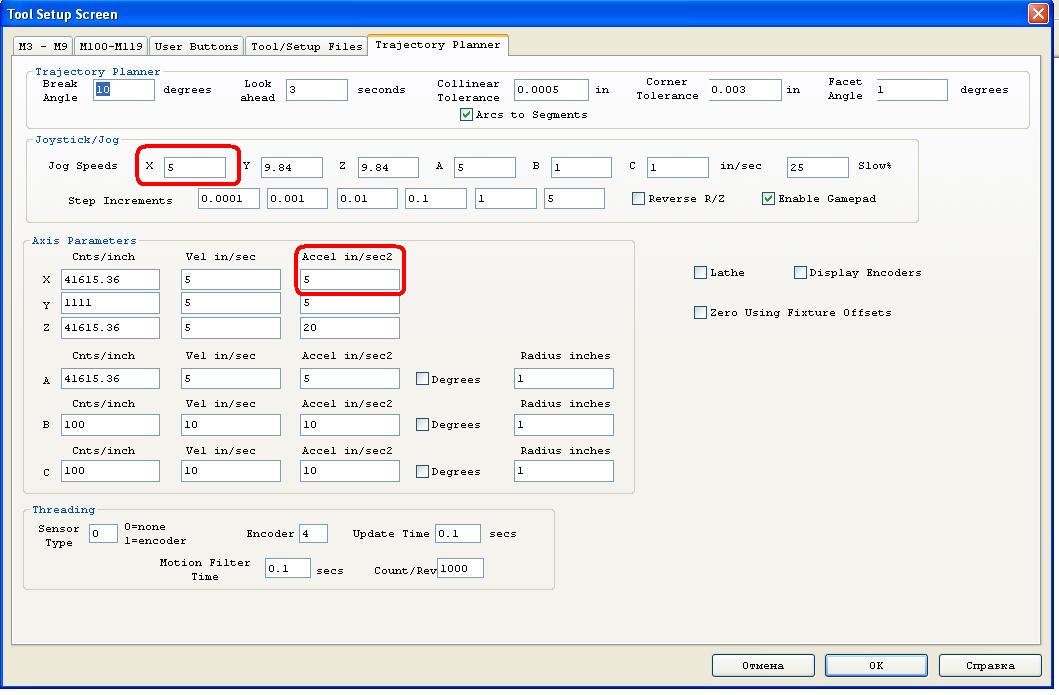Screen dimensions: 1059x695
Task: Click the 0.0001 step increment field
Action: [229, 199]
